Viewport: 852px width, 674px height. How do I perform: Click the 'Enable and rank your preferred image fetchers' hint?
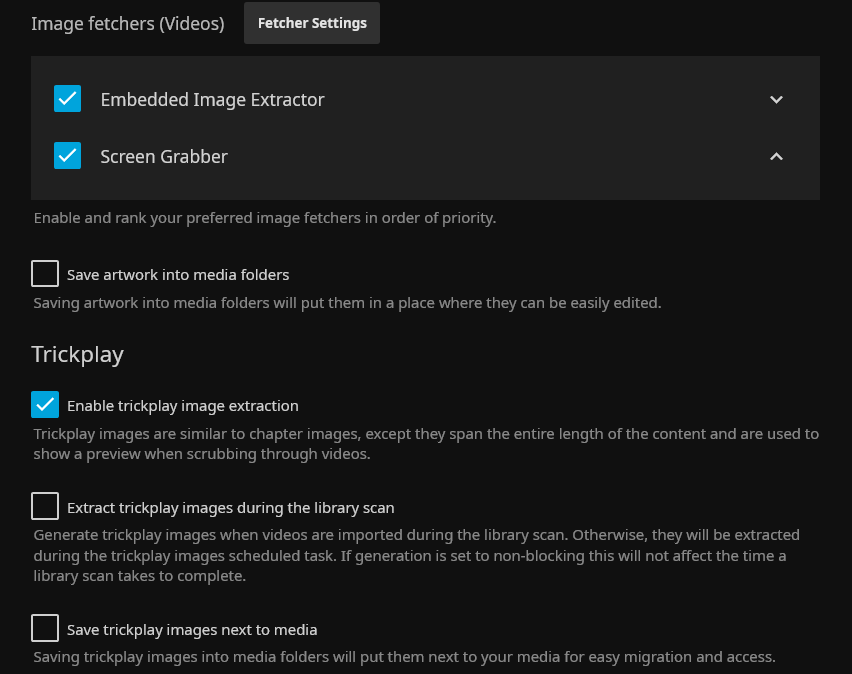pos(264,218)
